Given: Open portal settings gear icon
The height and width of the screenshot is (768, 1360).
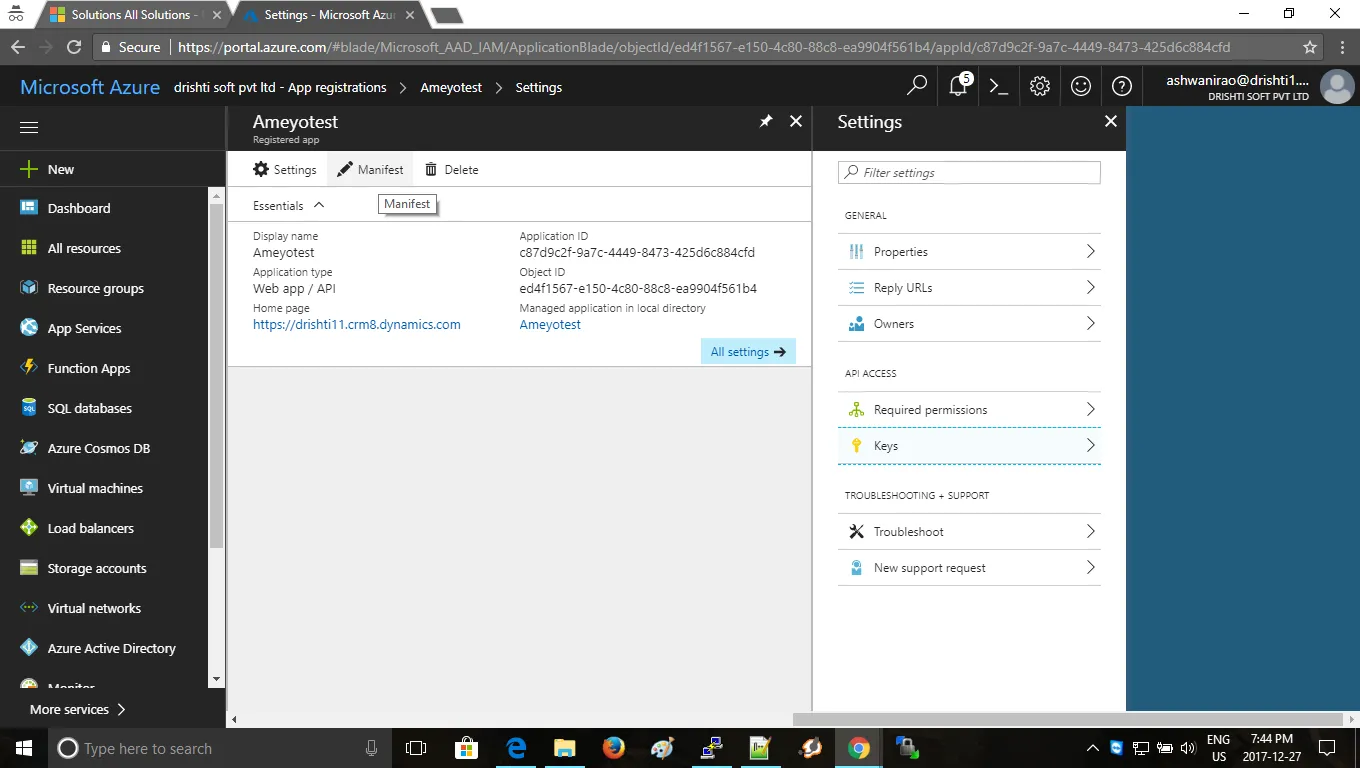Looking at the screenshot, I should [x=1040, y=87].
